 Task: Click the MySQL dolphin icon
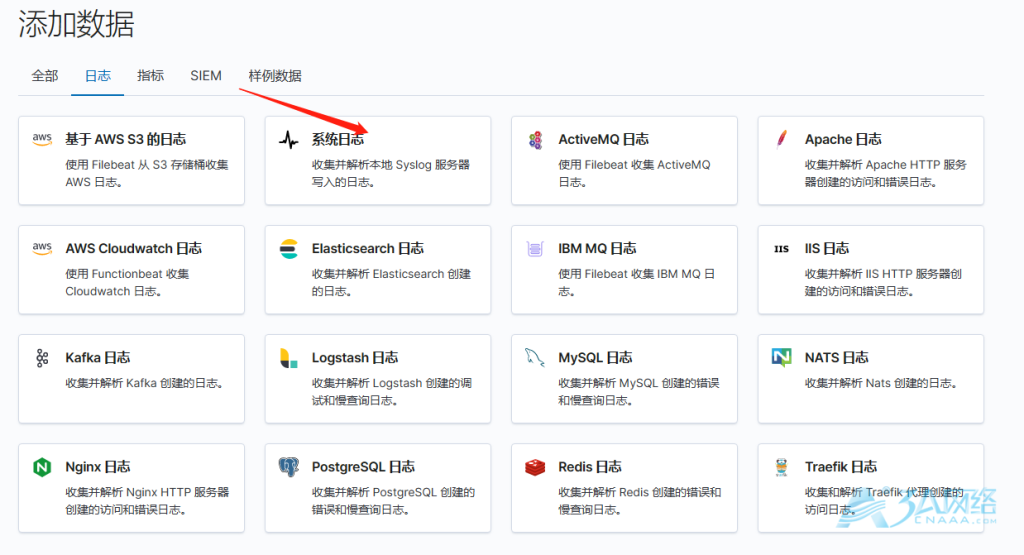(535, 358)
